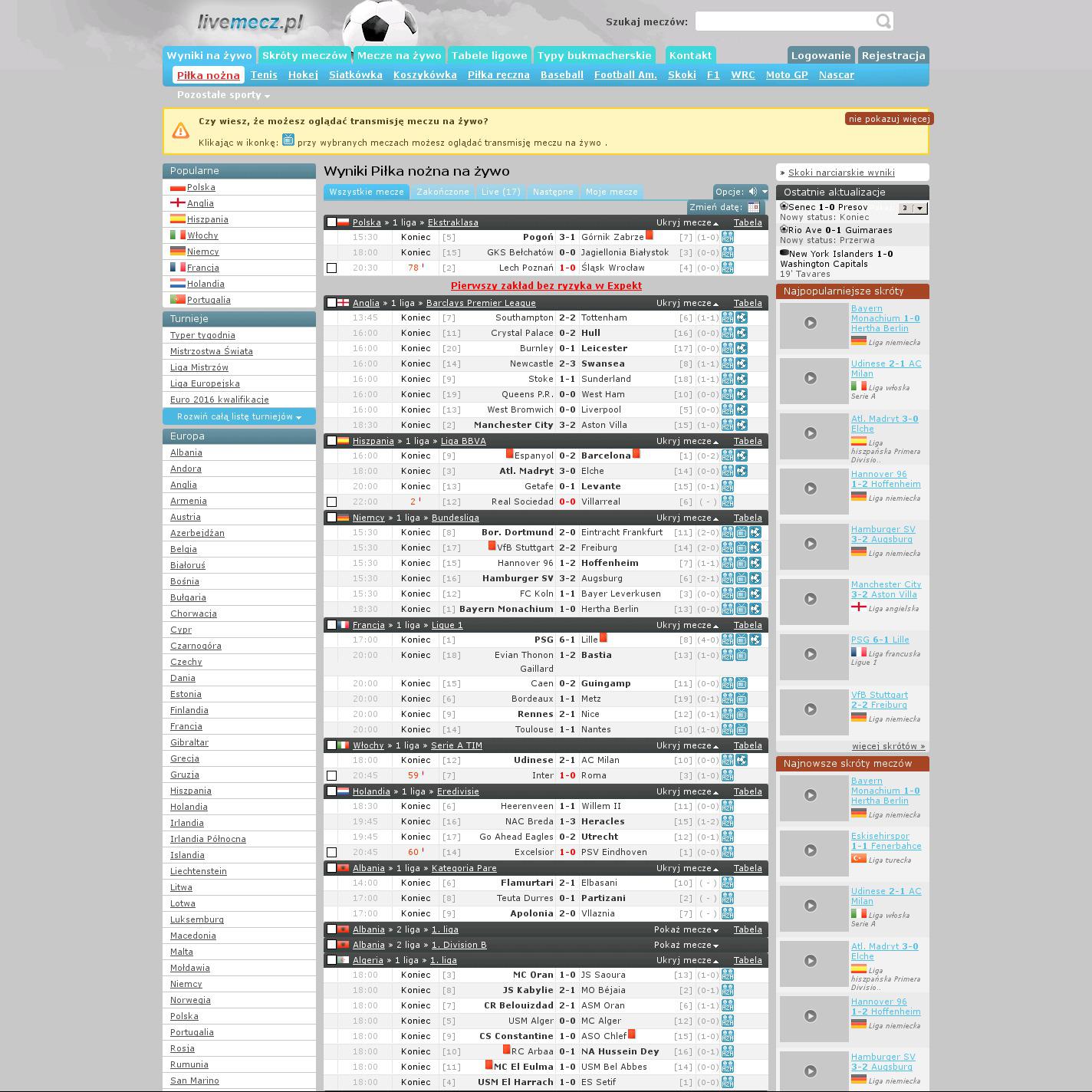1092x1092 pixels.
Task: Check the Inter vs Roma match checkbox
Action: point(332,776)
